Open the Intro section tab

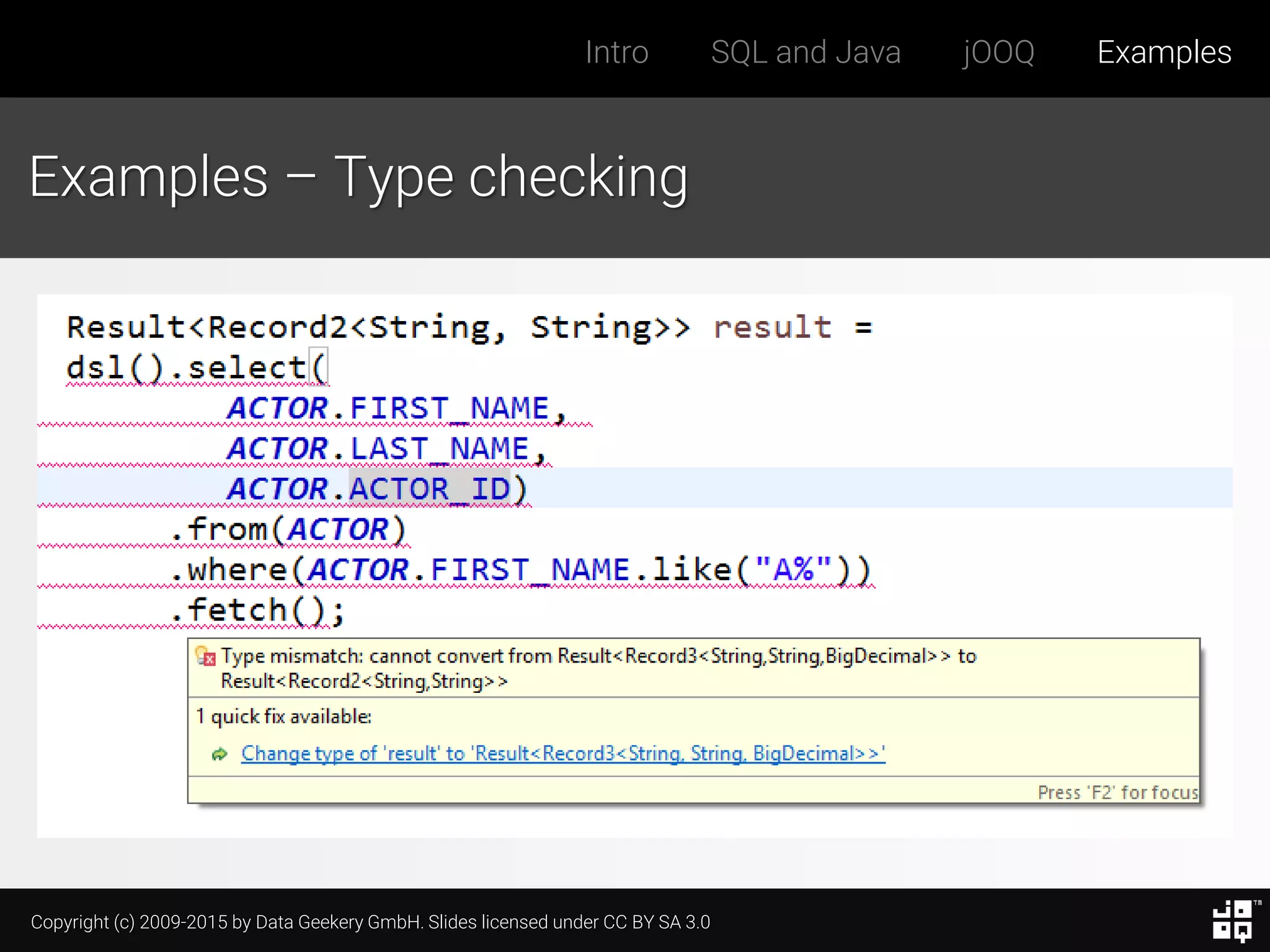616,52
